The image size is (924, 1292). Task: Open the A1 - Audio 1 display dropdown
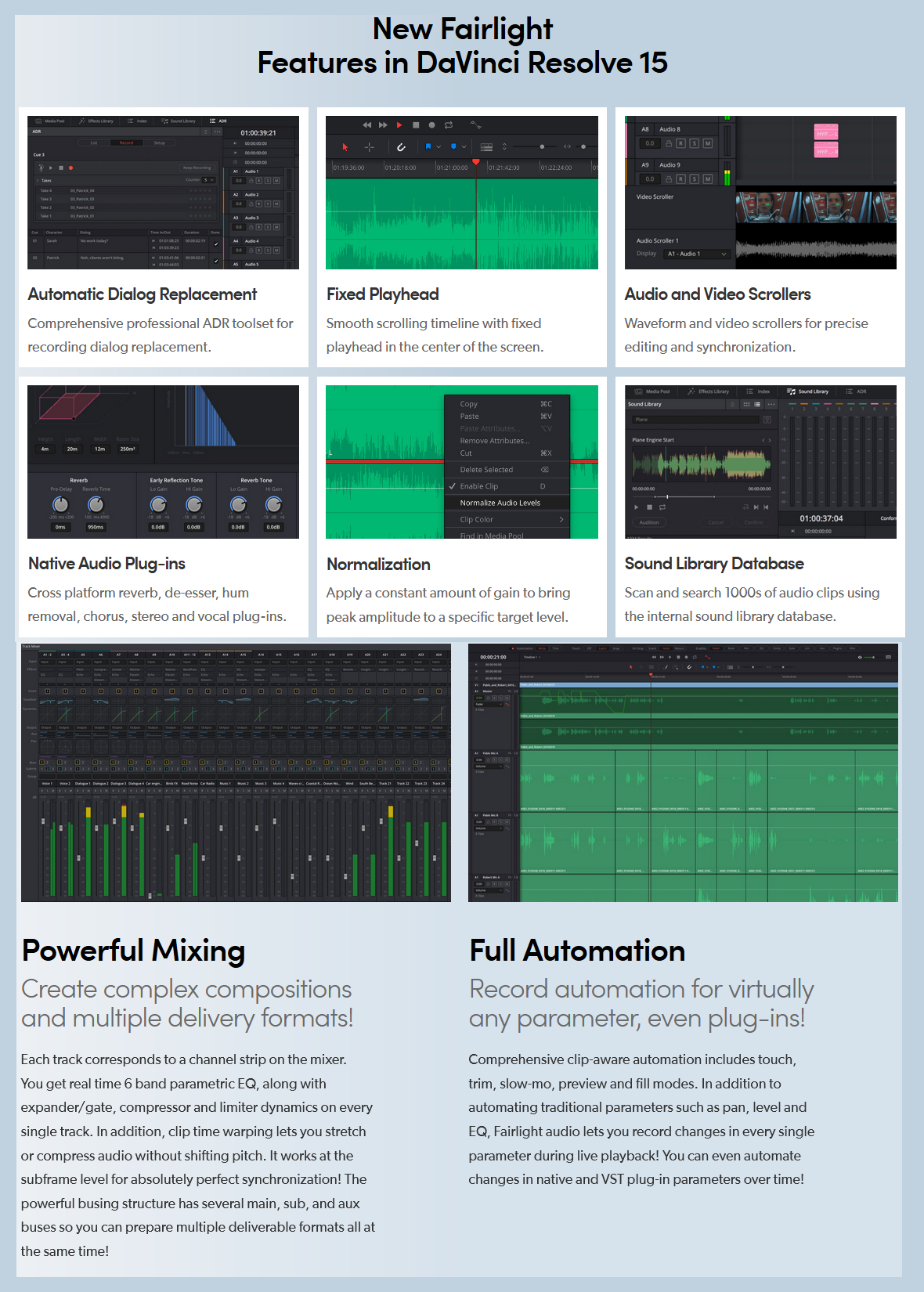pyautogui.click(x=697, y=254)
